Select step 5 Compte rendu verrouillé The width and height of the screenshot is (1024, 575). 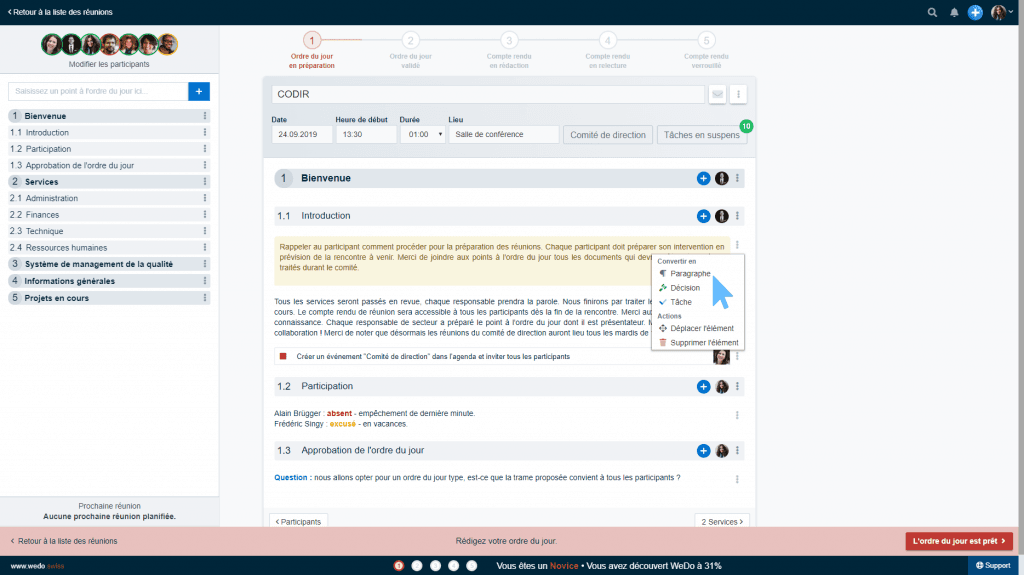[x=706, y=41]
